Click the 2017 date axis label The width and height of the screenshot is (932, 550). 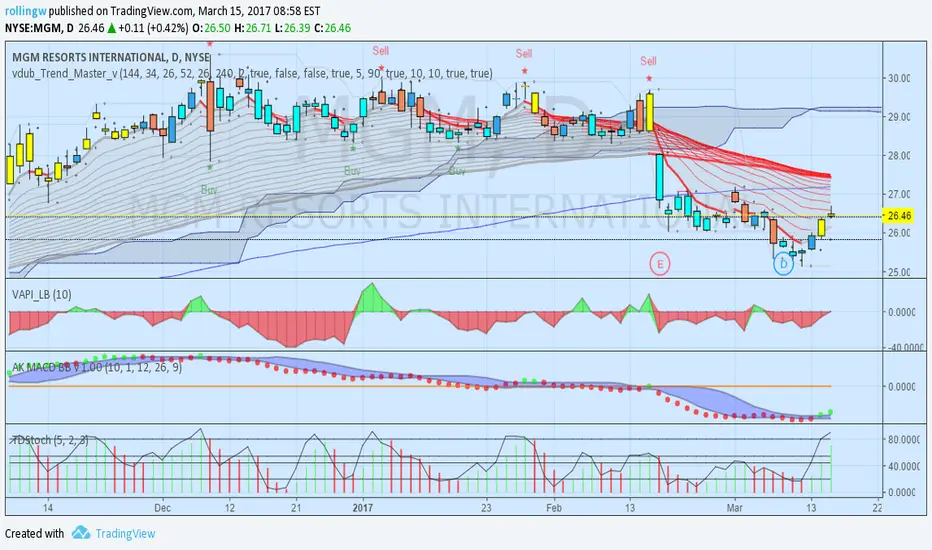pyautogui.click(x=363, y=508)
